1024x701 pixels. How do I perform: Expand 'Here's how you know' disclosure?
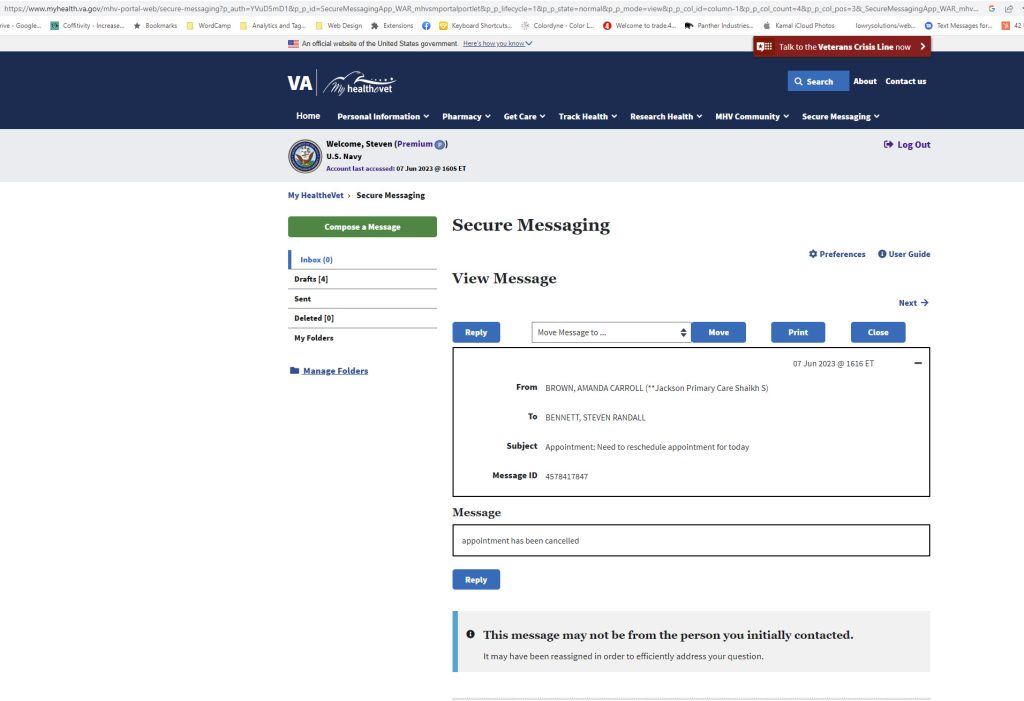[497, 44]
